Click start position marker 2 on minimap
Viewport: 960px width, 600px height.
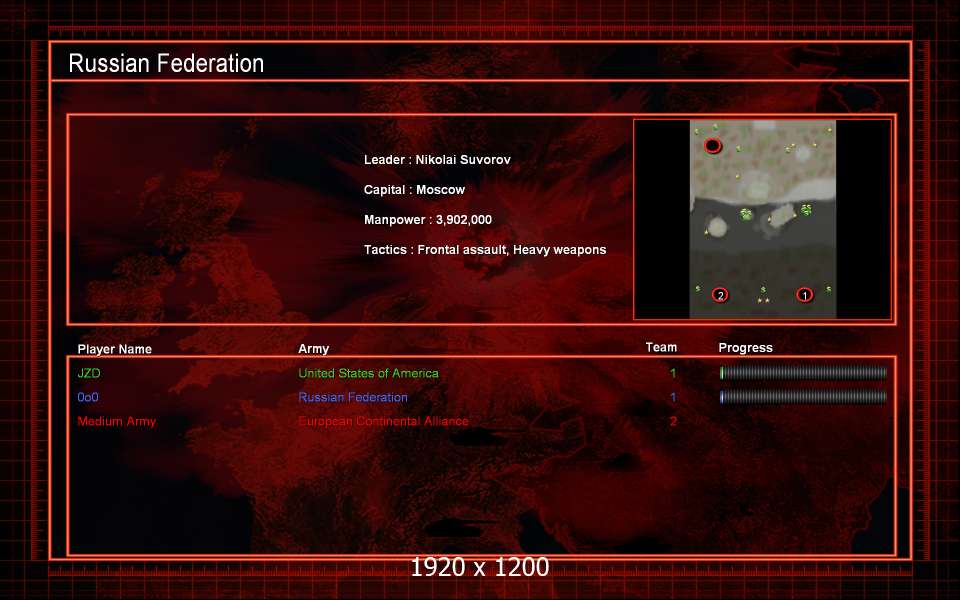tap(720, 295)
